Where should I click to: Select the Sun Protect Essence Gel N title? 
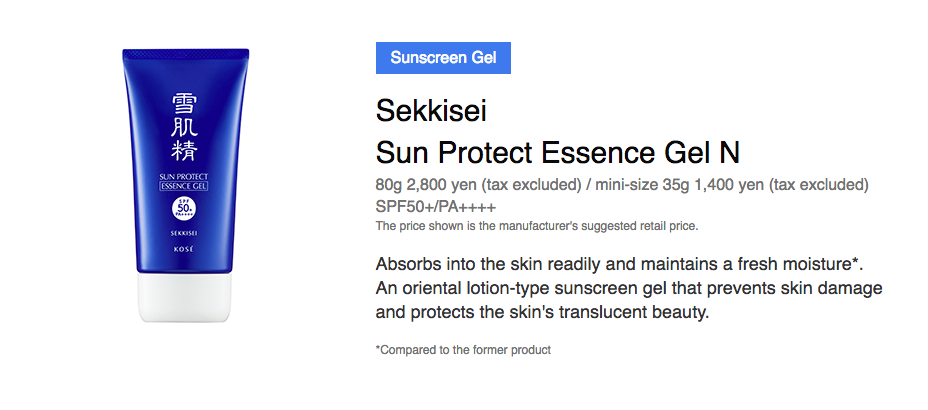click(558, 153)
